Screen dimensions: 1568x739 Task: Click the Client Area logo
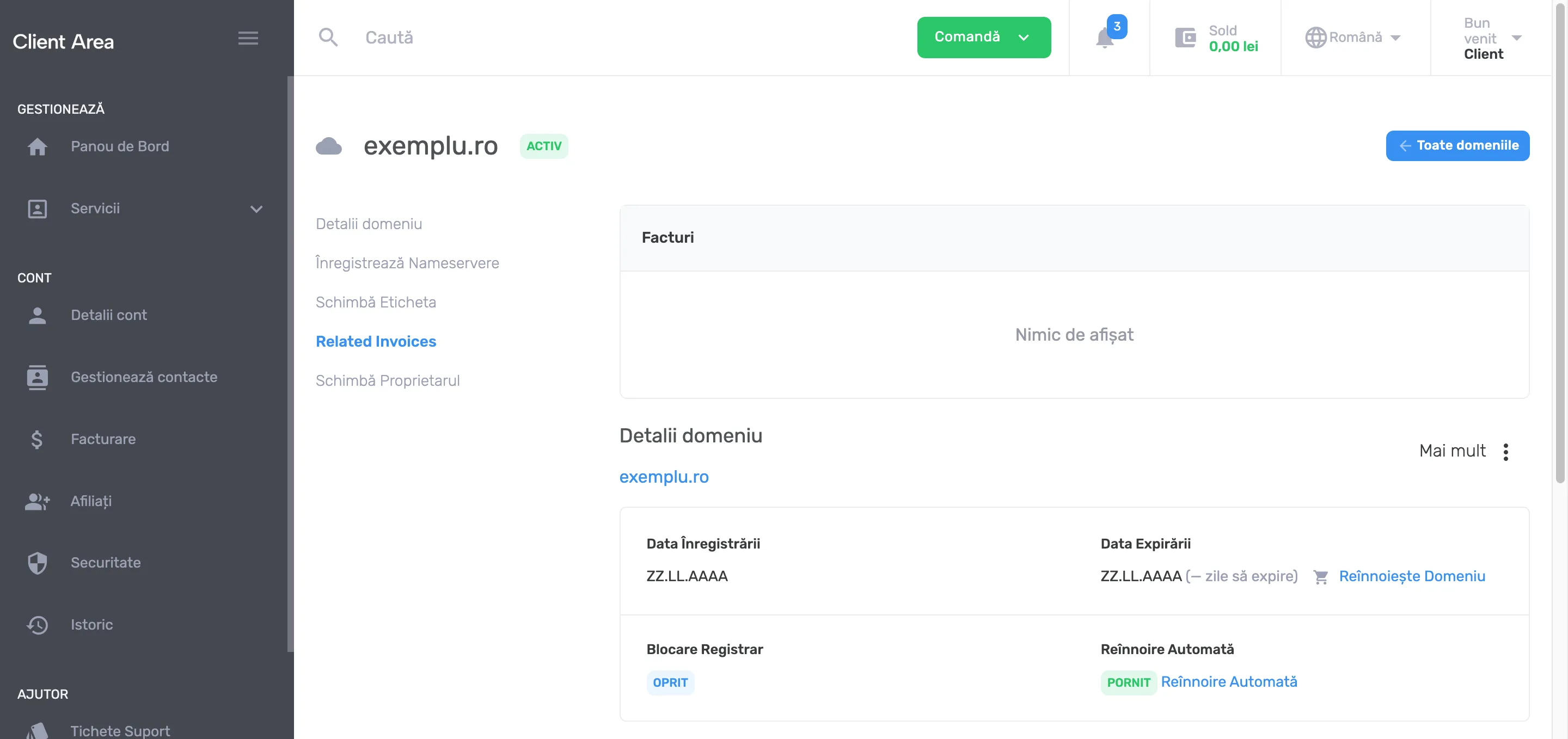(63, 41)
